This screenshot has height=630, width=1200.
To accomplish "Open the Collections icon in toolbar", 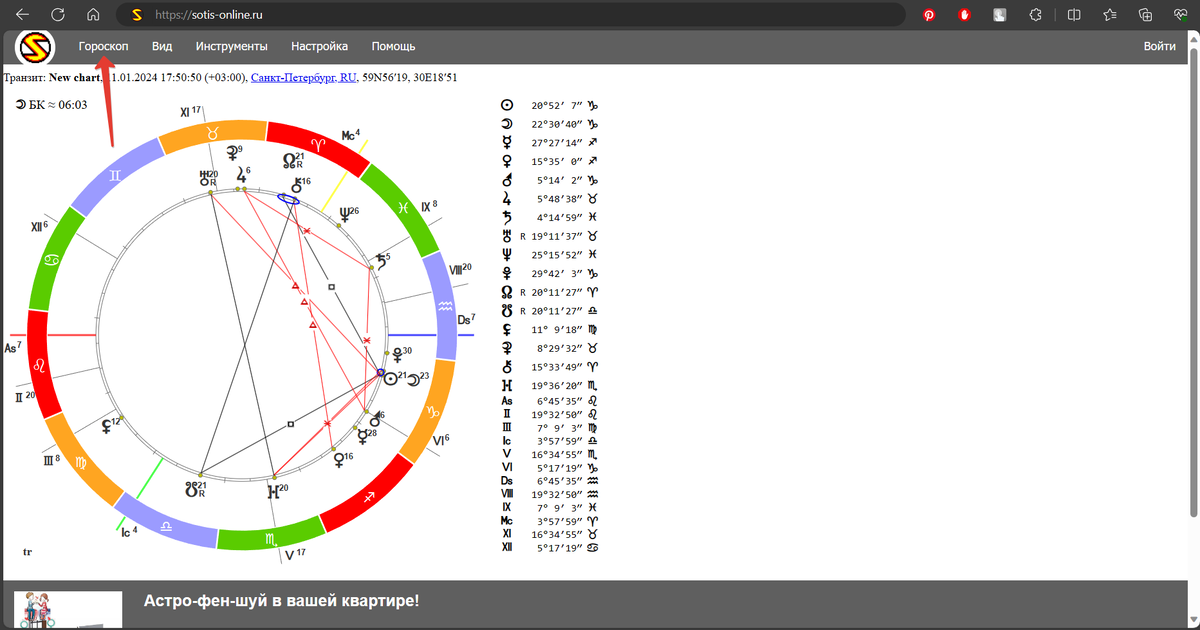I will coord(1145,15).
